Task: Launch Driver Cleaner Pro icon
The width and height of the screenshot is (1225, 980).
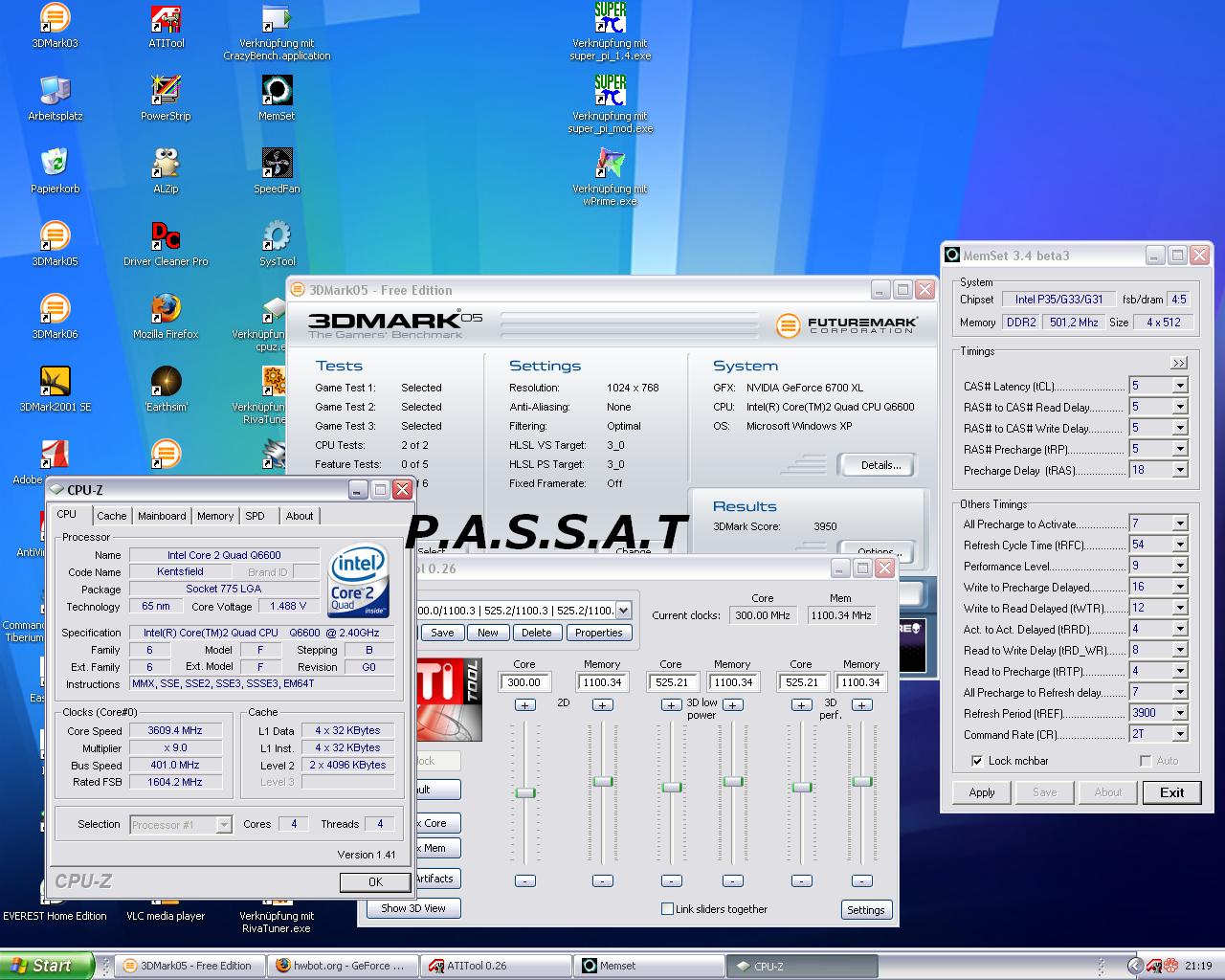Action: [166, 243]
